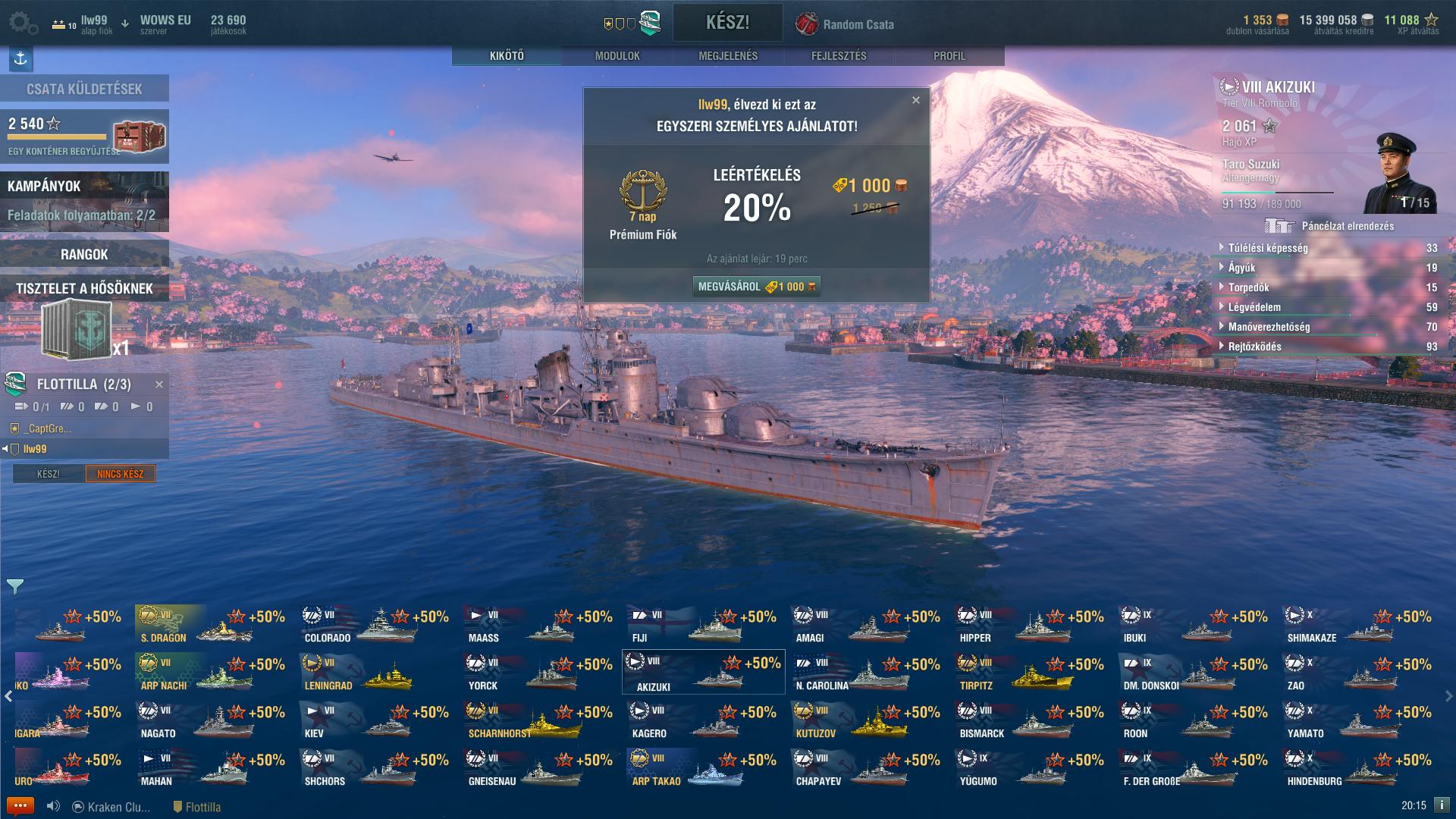This screenshot has width=1456, height=819.
Task: Click the anchor port icon
Action: pos(20,58)
